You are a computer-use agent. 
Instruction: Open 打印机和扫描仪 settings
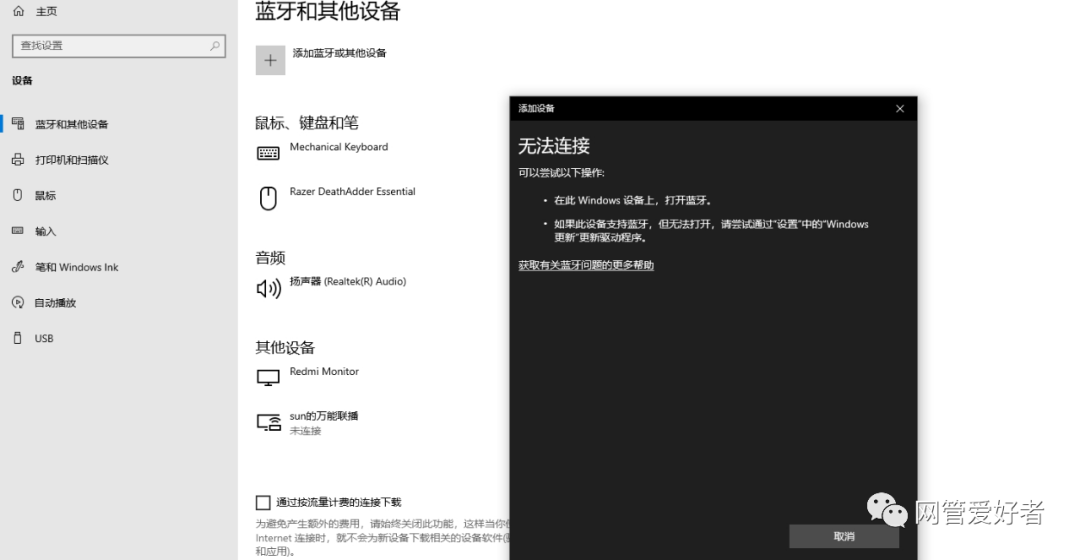tap(72, 160)
